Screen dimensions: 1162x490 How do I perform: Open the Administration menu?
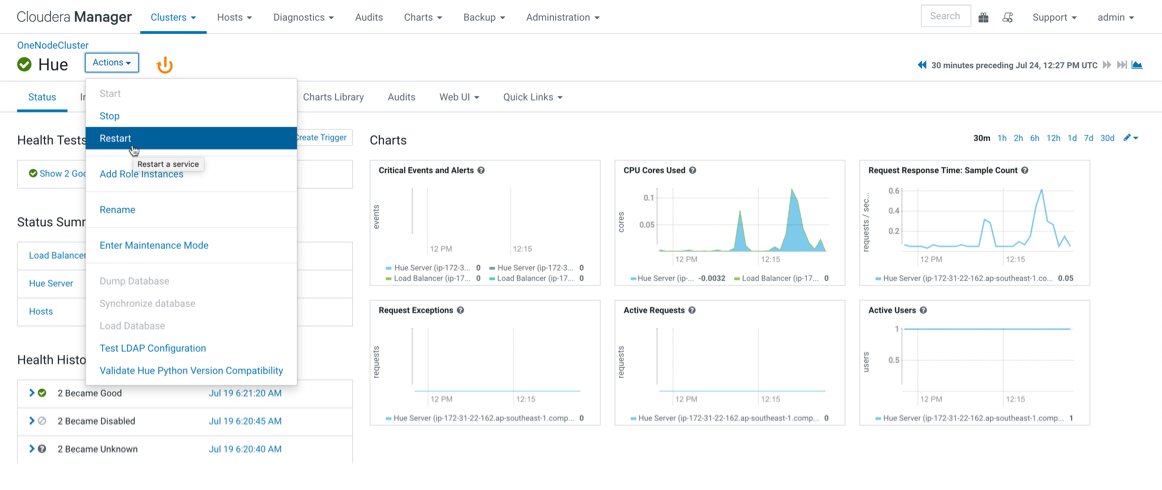click(562, 17)
